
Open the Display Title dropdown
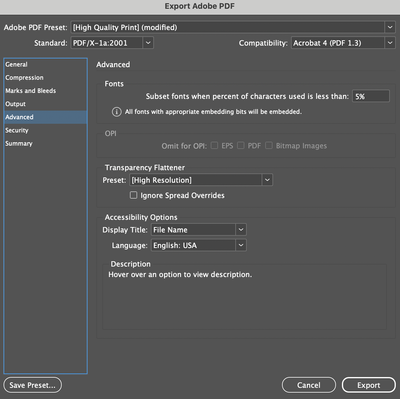[199, 230]
